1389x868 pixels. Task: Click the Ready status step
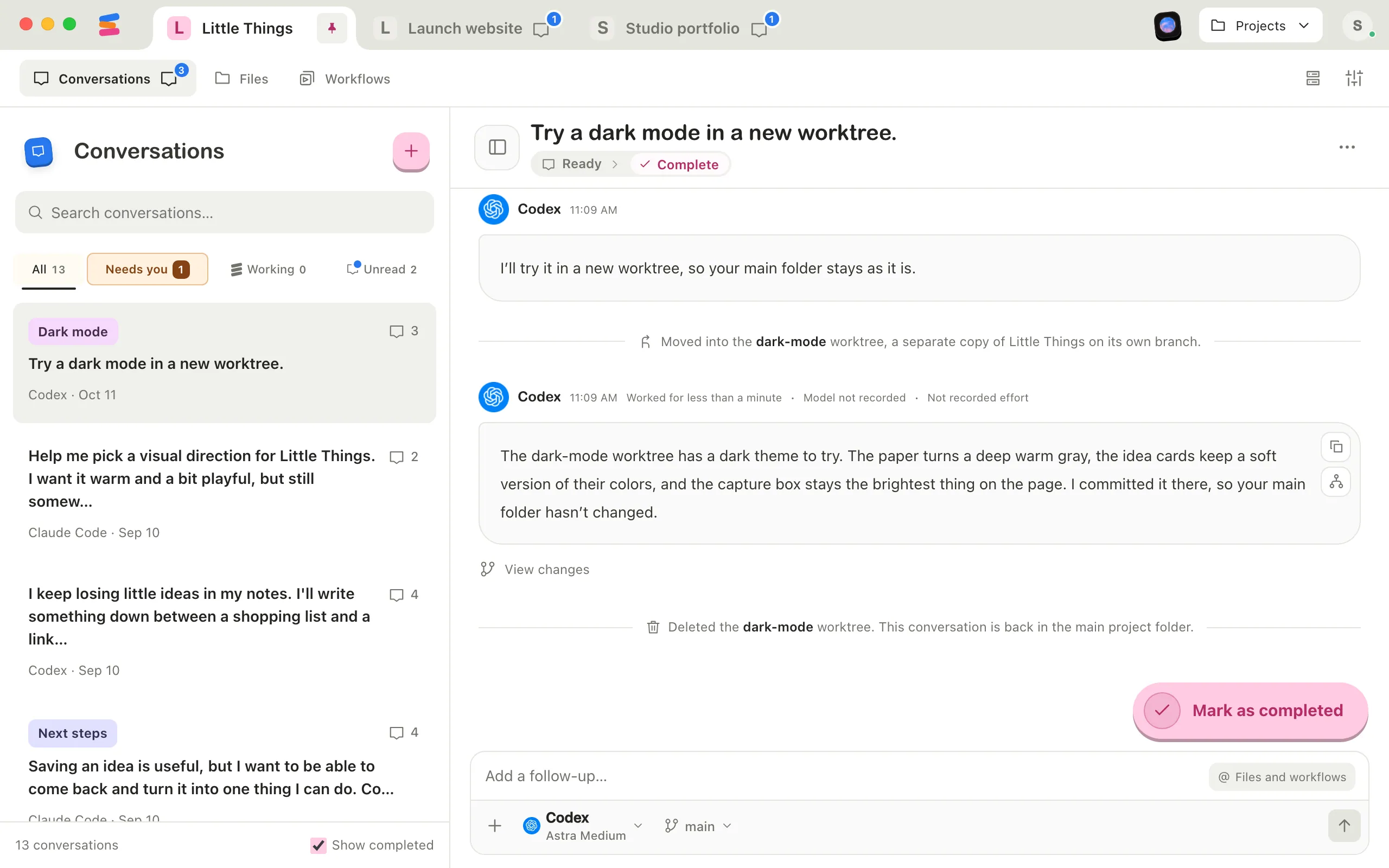(x=573, y=164)
